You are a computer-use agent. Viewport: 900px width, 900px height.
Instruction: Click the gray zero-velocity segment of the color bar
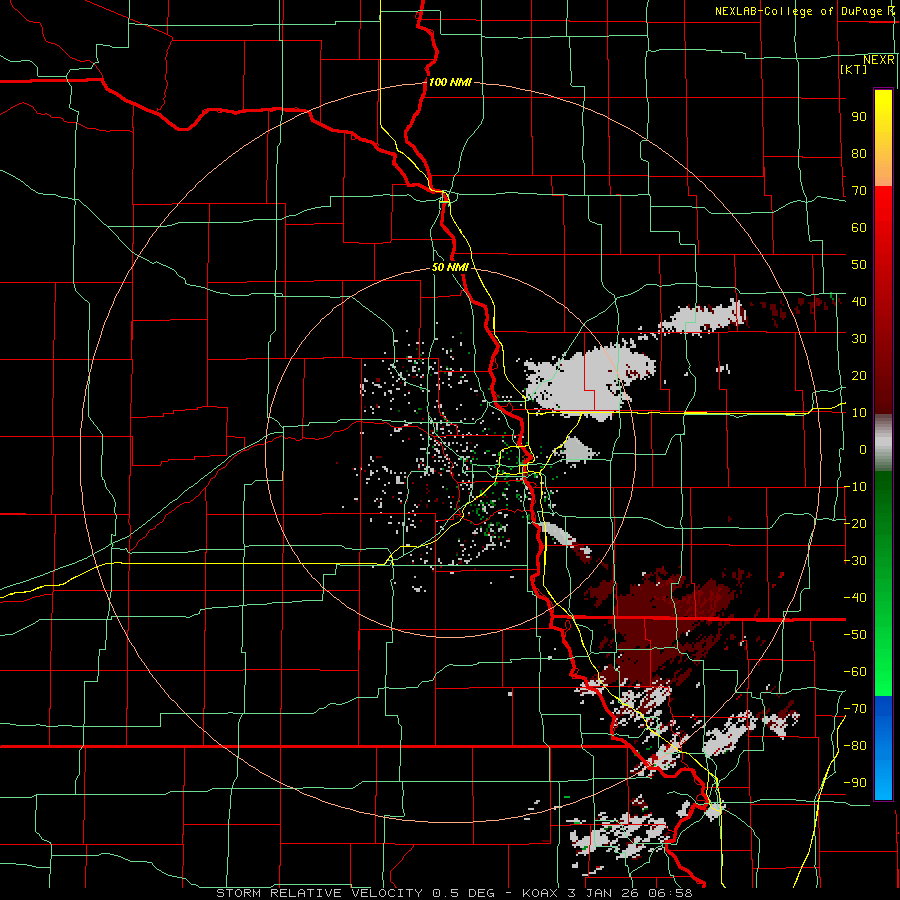[883, 442]
